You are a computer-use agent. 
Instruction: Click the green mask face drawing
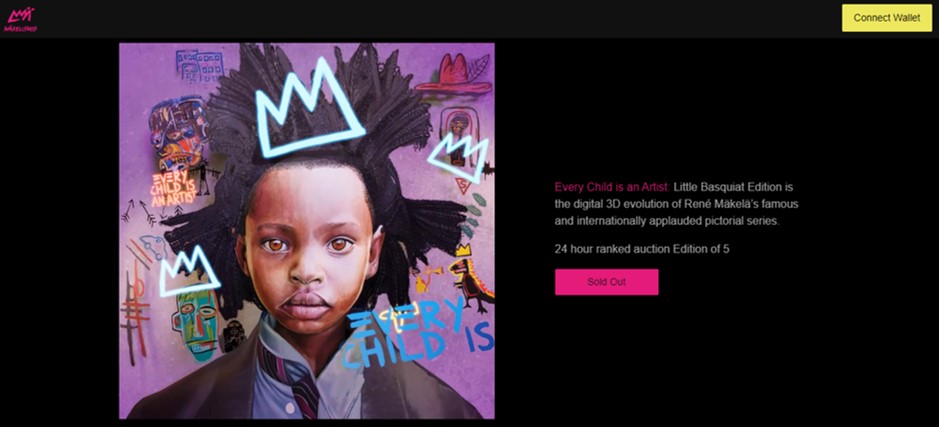tap(196, 323)
